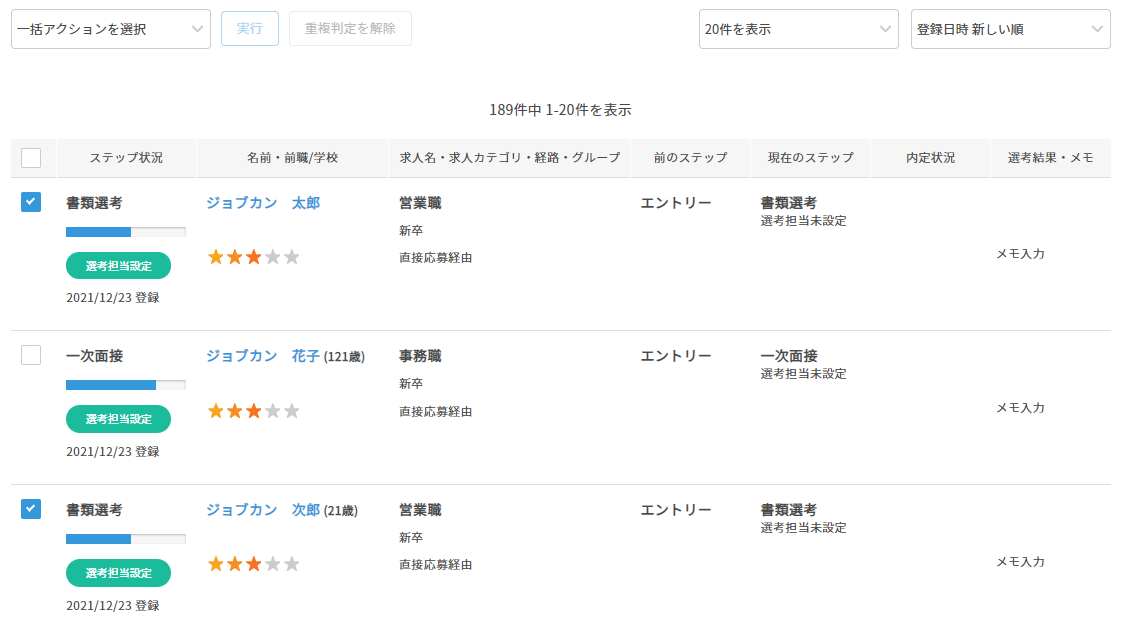Click the second star for ジョブカン 花子
Viewport: 1123px width, 634px height.
pos(234,411)
